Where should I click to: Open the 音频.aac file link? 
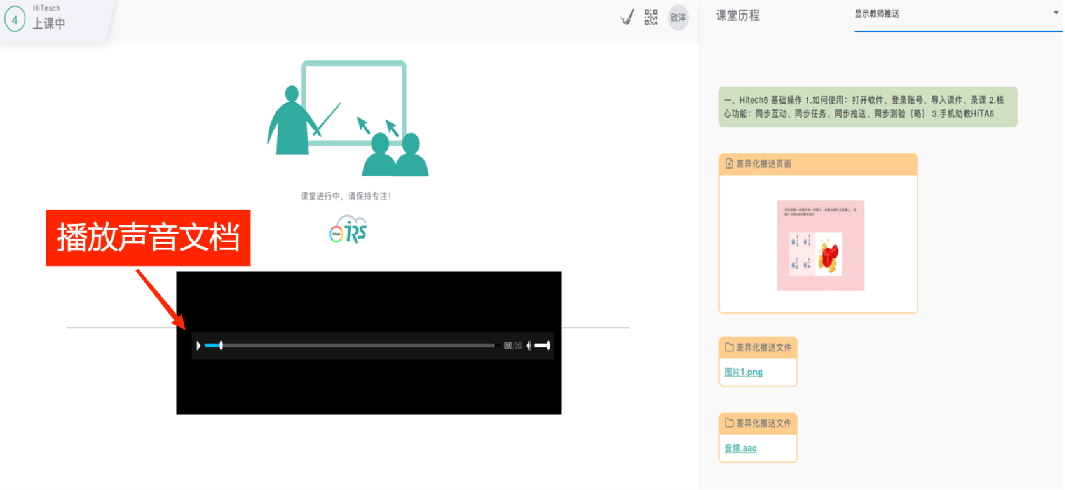(x=740, y=448)
